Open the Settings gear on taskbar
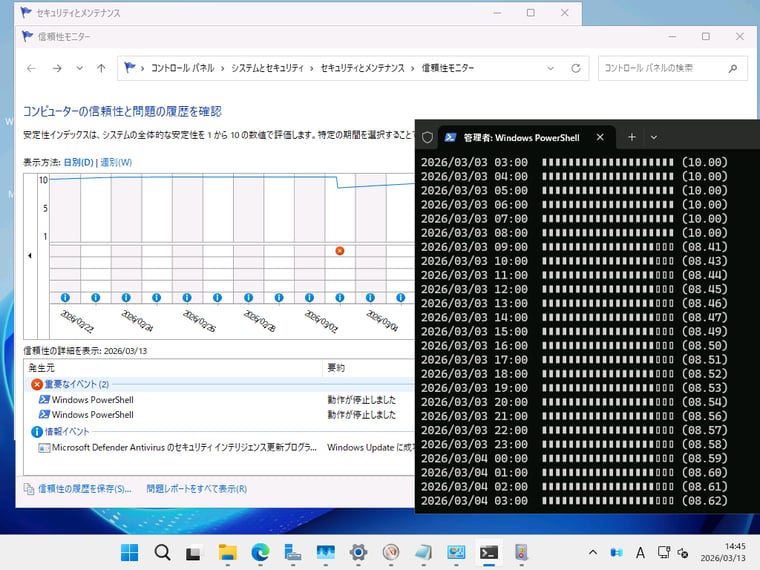The image size is (760, 570). (x=358, y=553)
